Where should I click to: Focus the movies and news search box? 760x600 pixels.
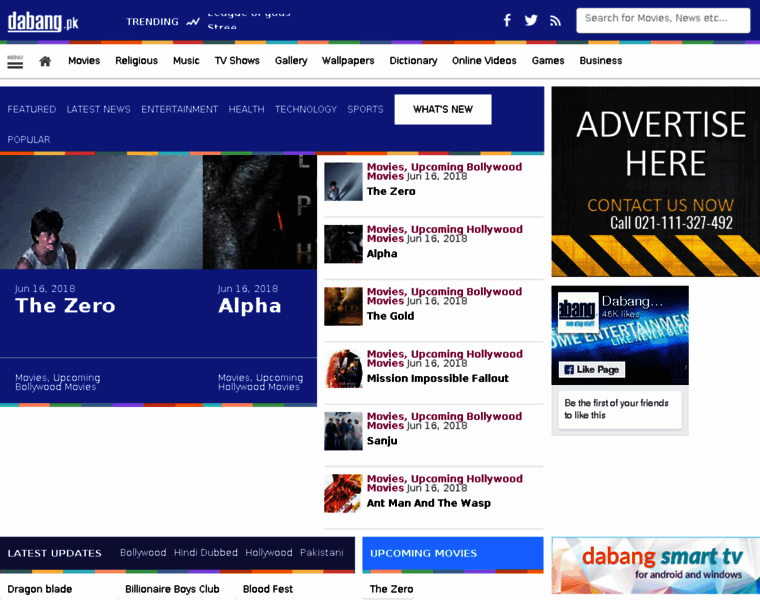(663, 20)
